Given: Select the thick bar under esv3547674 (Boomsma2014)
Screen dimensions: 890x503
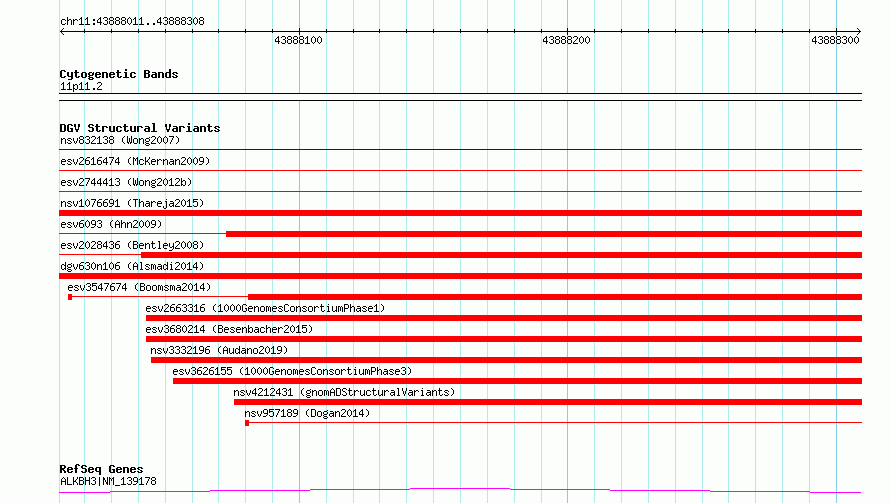Looking at the screenshot, I should click(x=555, y=297).
